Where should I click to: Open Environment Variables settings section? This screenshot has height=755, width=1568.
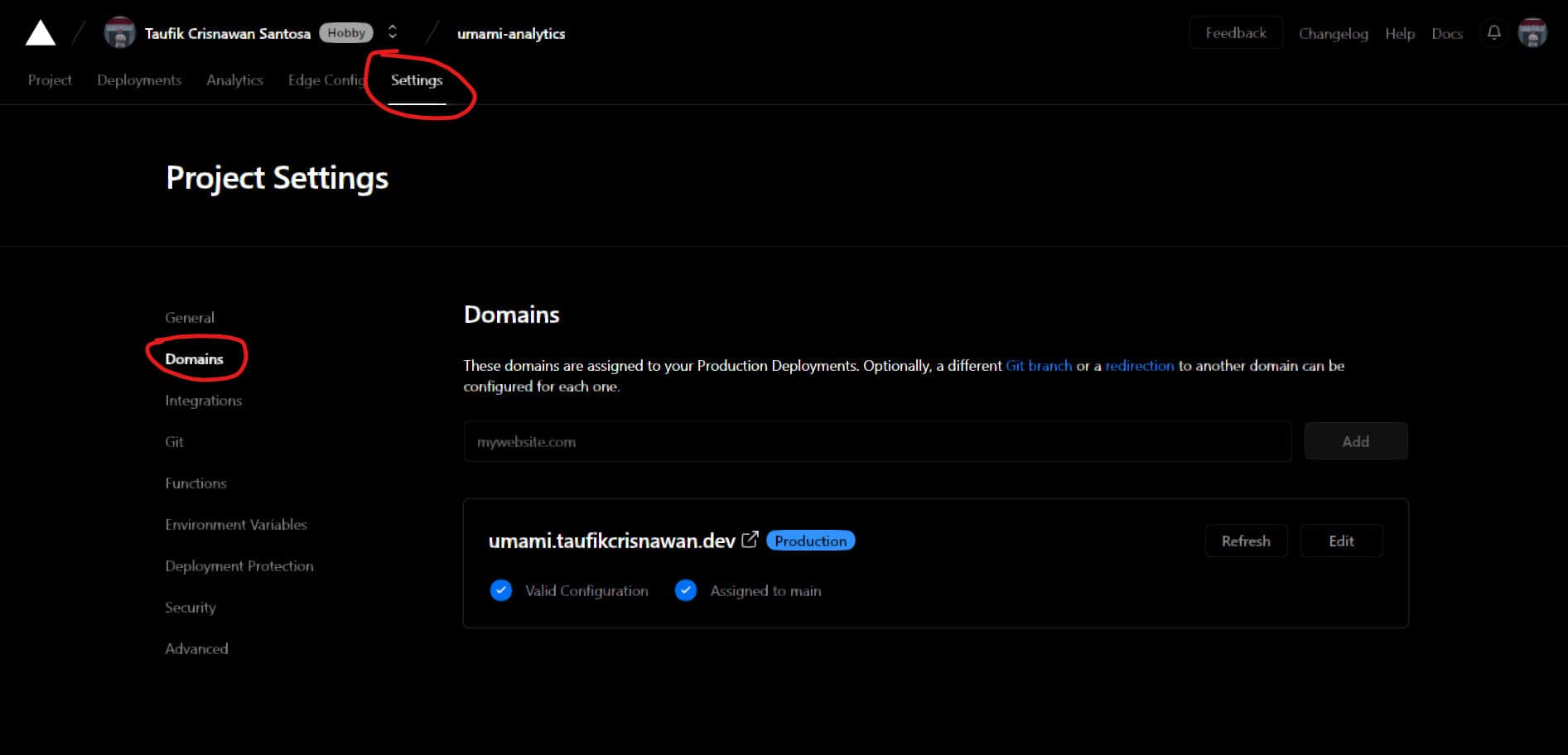coord(236,524)
